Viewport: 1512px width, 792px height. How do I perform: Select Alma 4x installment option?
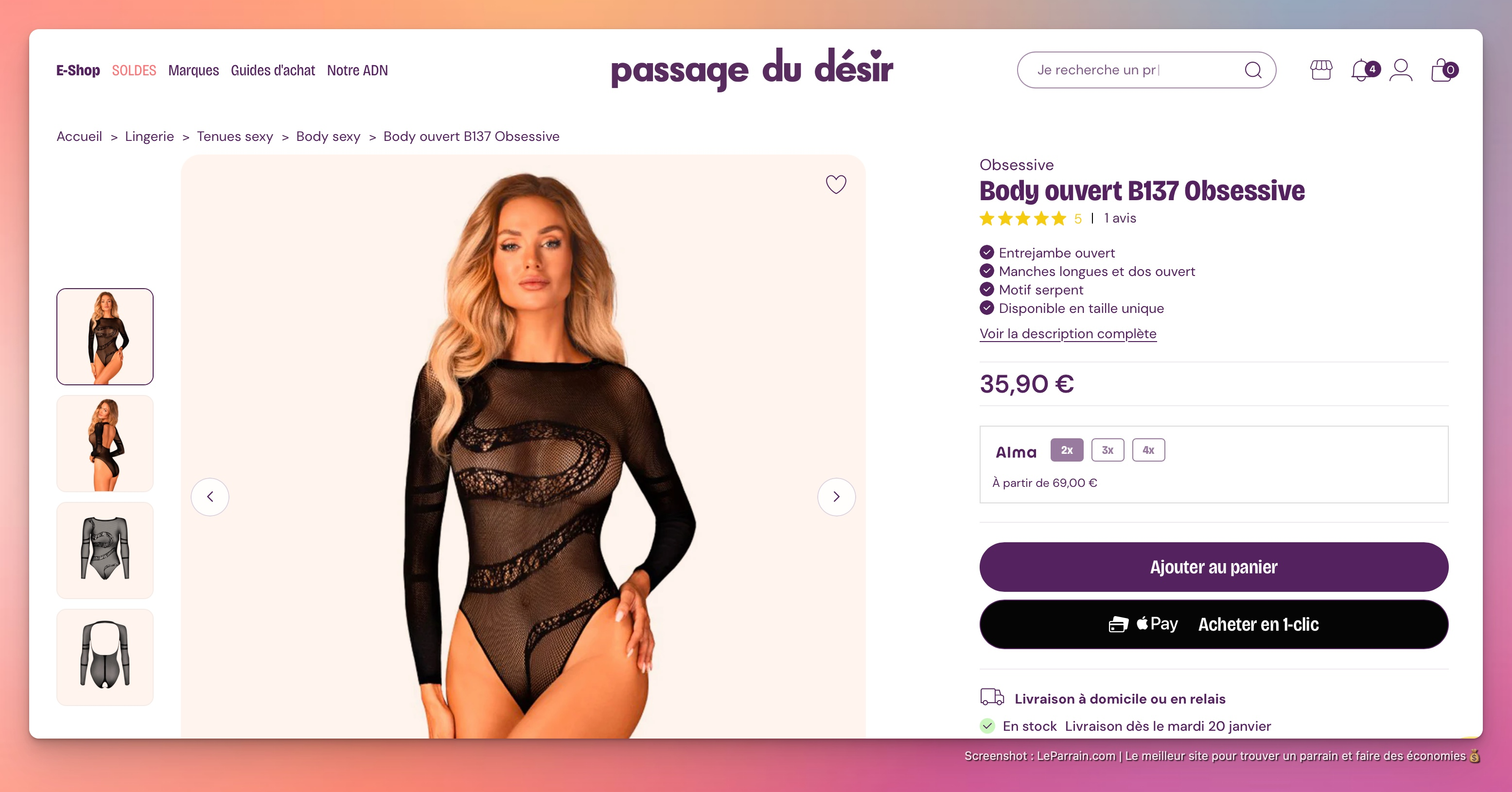click(1149, 450)
